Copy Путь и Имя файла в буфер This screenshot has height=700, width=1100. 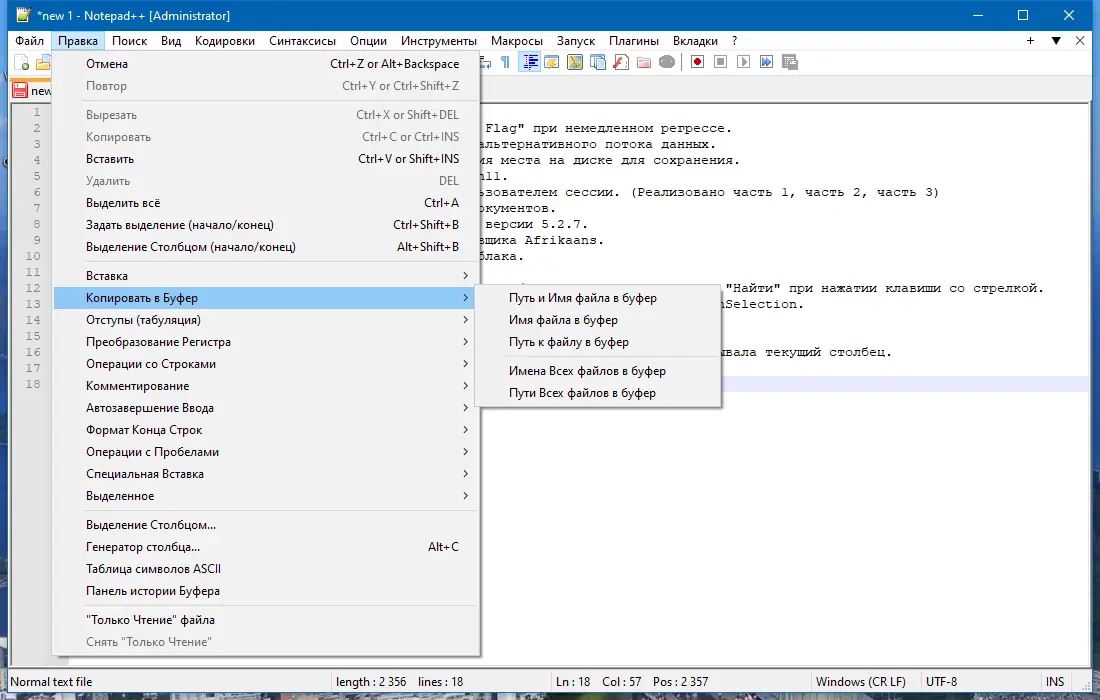[x=598, y=298]
